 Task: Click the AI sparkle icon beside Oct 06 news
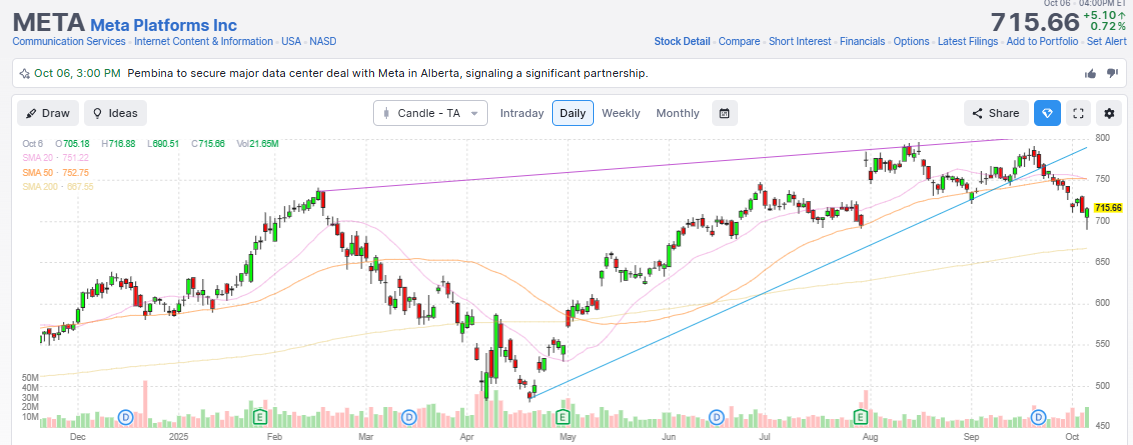click(x=25, y=74)
